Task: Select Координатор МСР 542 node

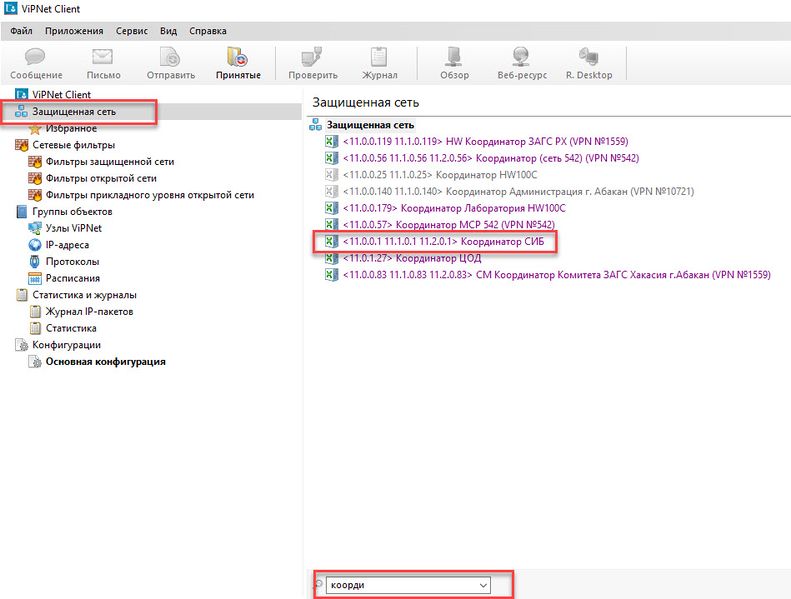Action: point(448,225)
